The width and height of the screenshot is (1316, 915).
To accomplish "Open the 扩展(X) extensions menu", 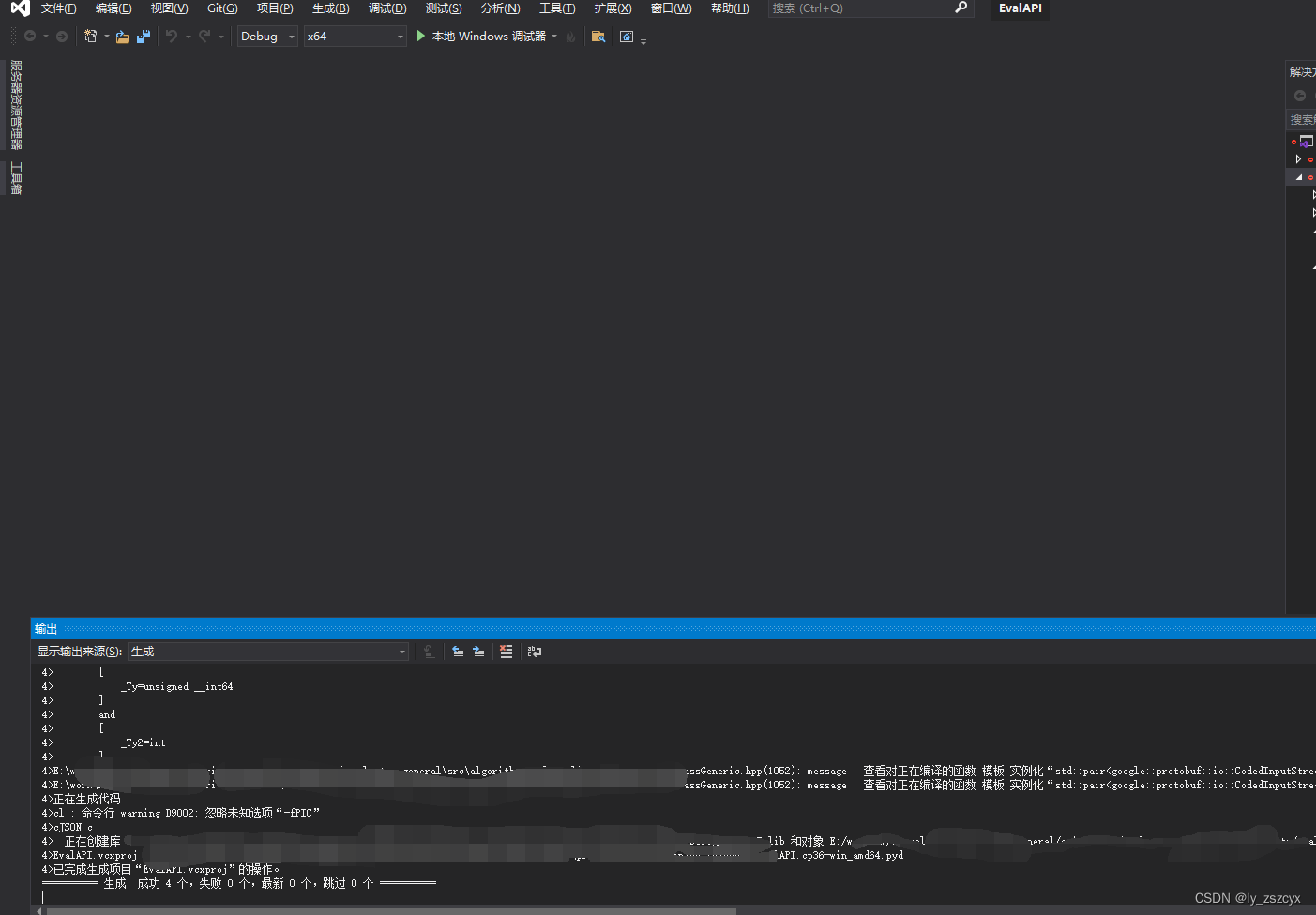I will [x=613, y=8].
